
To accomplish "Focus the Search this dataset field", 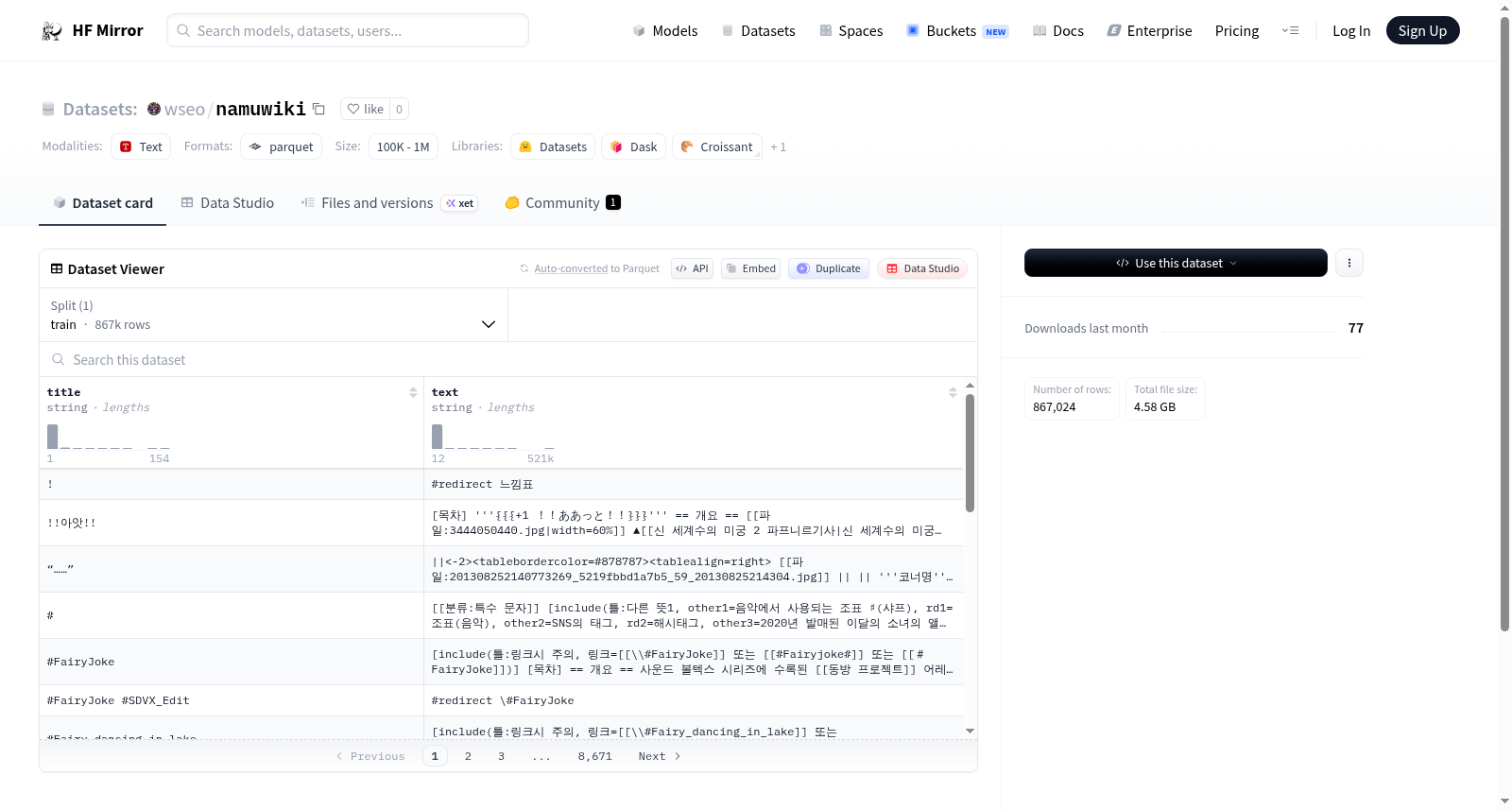I will [508, 360].
